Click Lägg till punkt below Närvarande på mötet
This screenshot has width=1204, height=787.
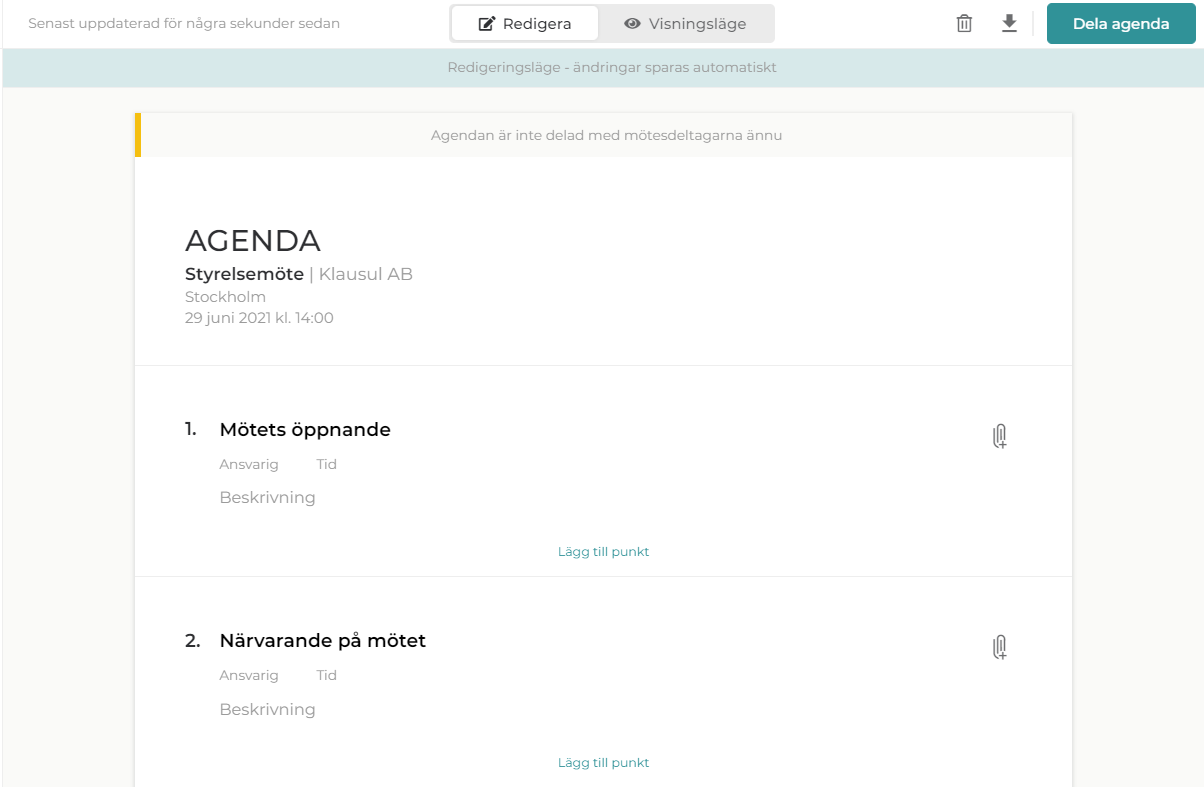pyautogui.click(x=603, y=762)
